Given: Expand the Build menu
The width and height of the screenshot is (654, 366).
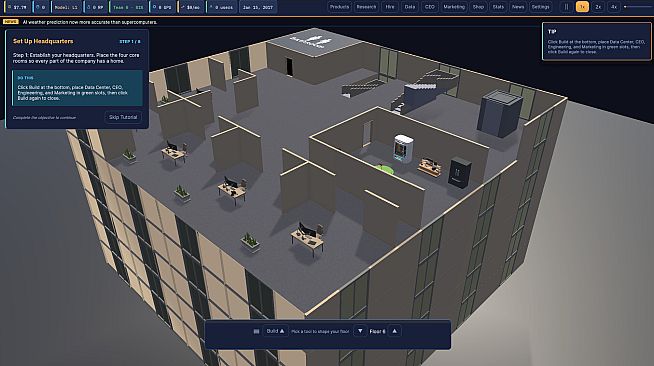Looking at the screenshot, I should (276, 331).
